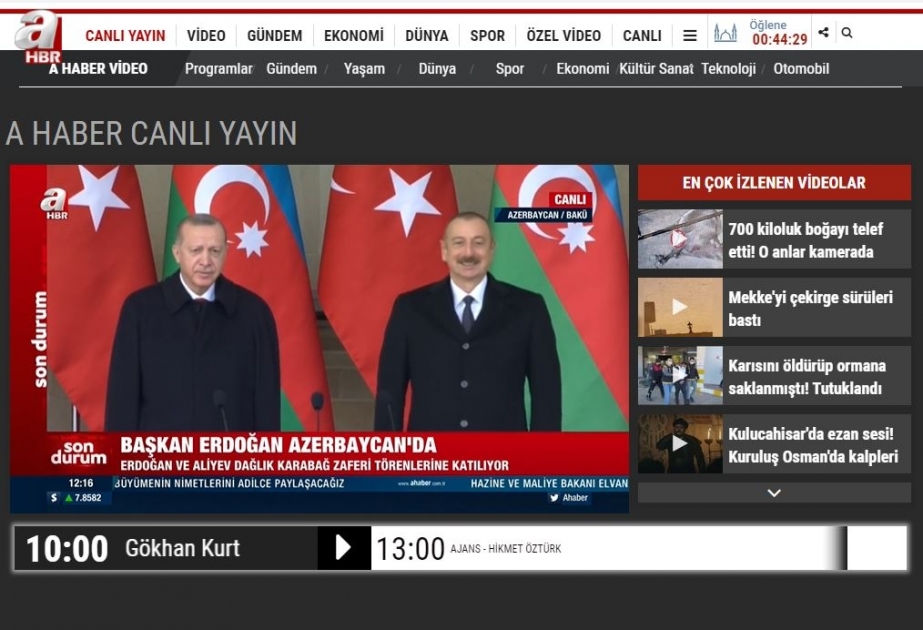Open the hamburger menu icon

690,36
